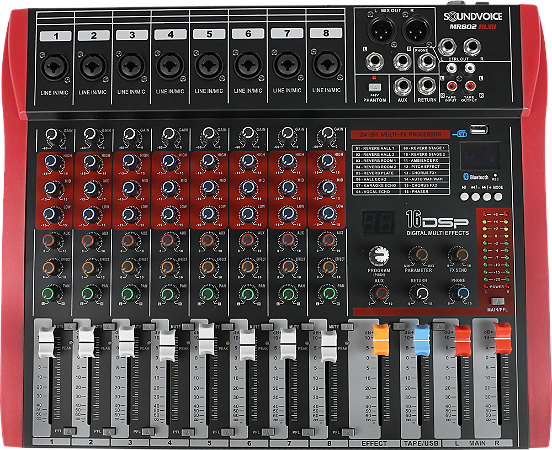Click the channel 7 orange EFFECT knob
The height and width of the screenshot is (450, 552).
tap(288, 267)
